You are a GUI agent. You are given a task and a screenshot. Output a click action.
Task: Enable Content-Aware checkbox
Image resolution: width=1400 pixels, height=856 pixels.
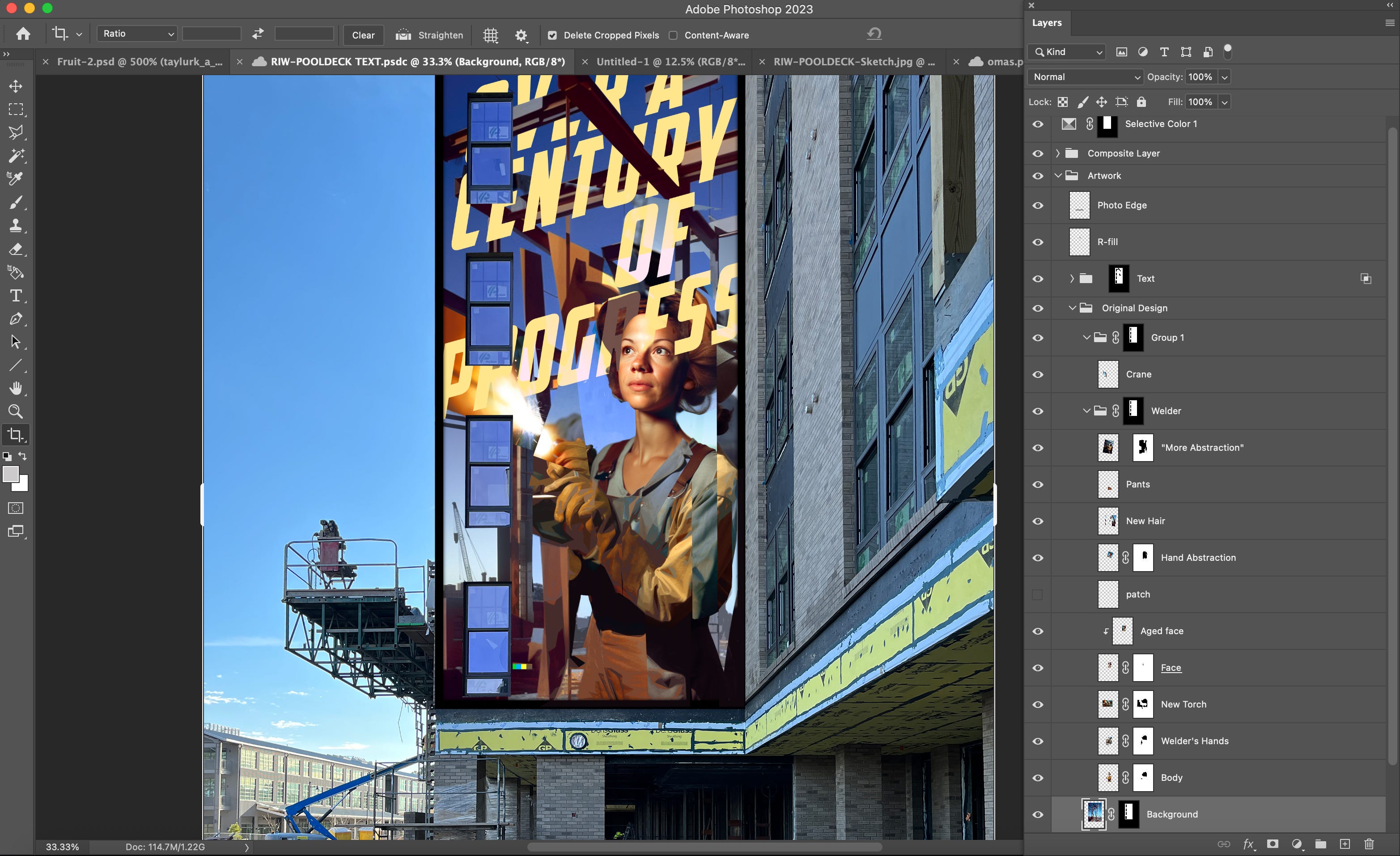[x=673, y=35]
